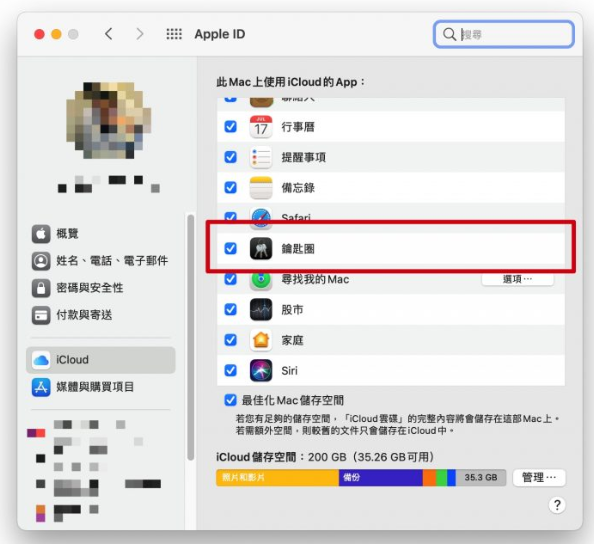594x544 pixels.
Task: Toggle the 尋找我的Mac checkbox
Action: 230,279
